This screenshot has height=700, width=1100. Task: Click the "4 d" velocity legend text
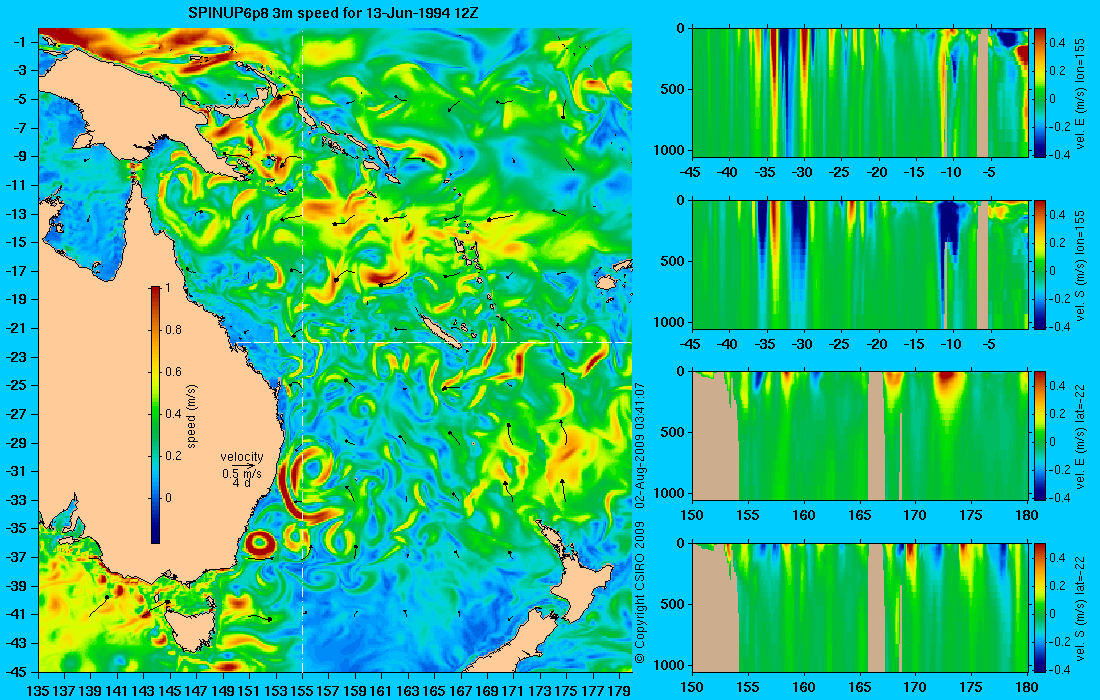coord(243,483)
